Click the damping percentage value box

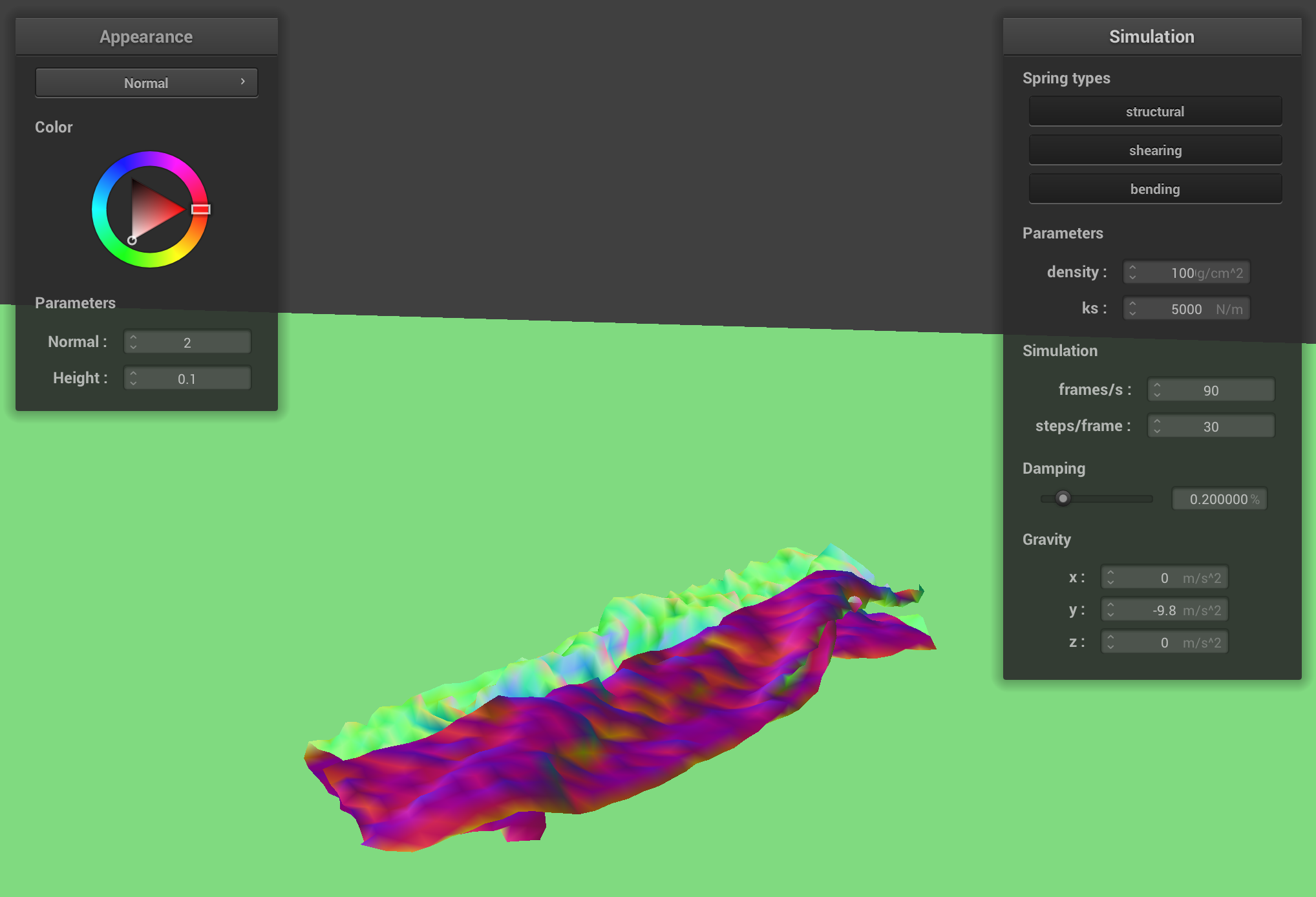click(x=1220, y=499)
